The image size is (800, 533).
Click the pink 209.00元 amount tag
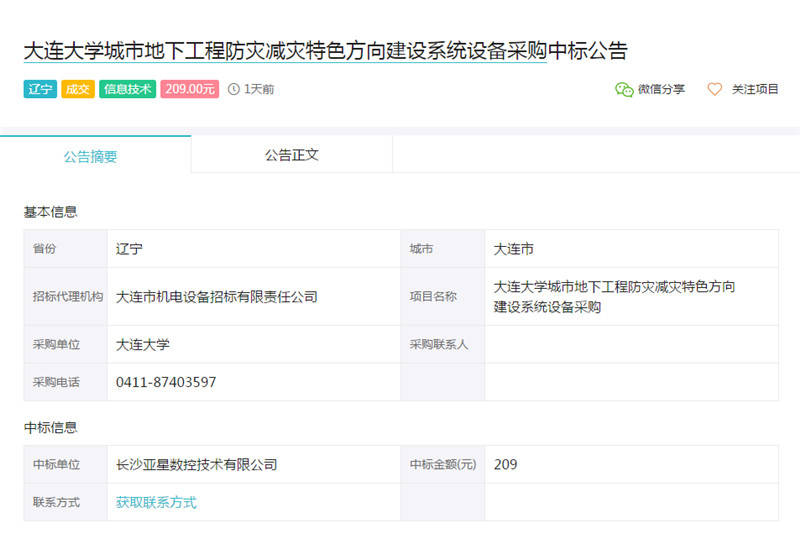point(190,89)
